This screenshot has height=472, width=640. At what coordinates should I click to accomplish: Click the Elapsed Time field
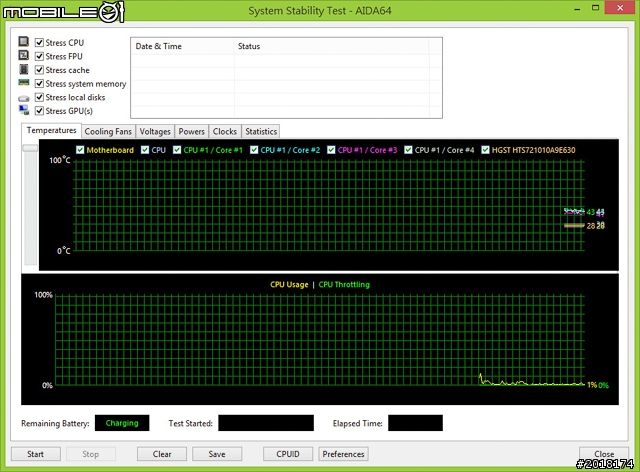[415, 423]
